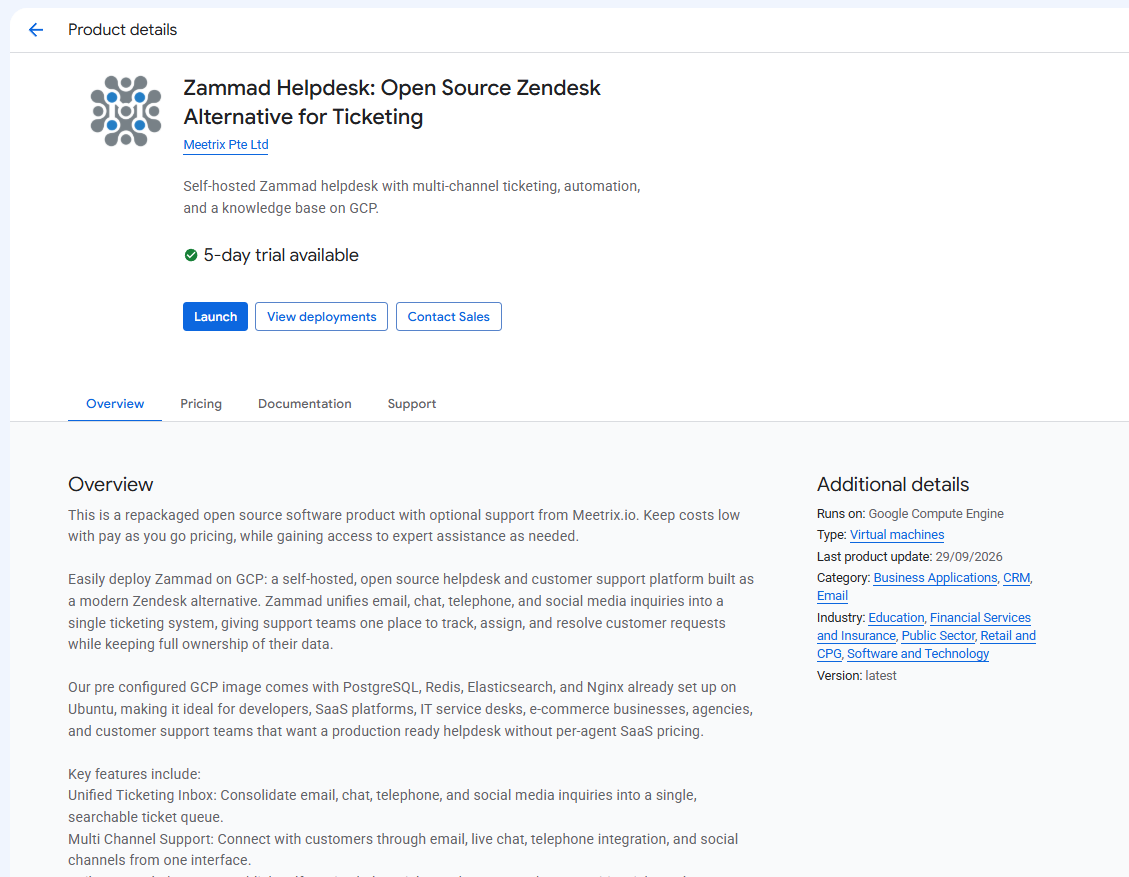The height and width of the screenshot is (877, 1129).
Task: Open the Meetrix Pte Ltd publisher link
Action: 226,145
